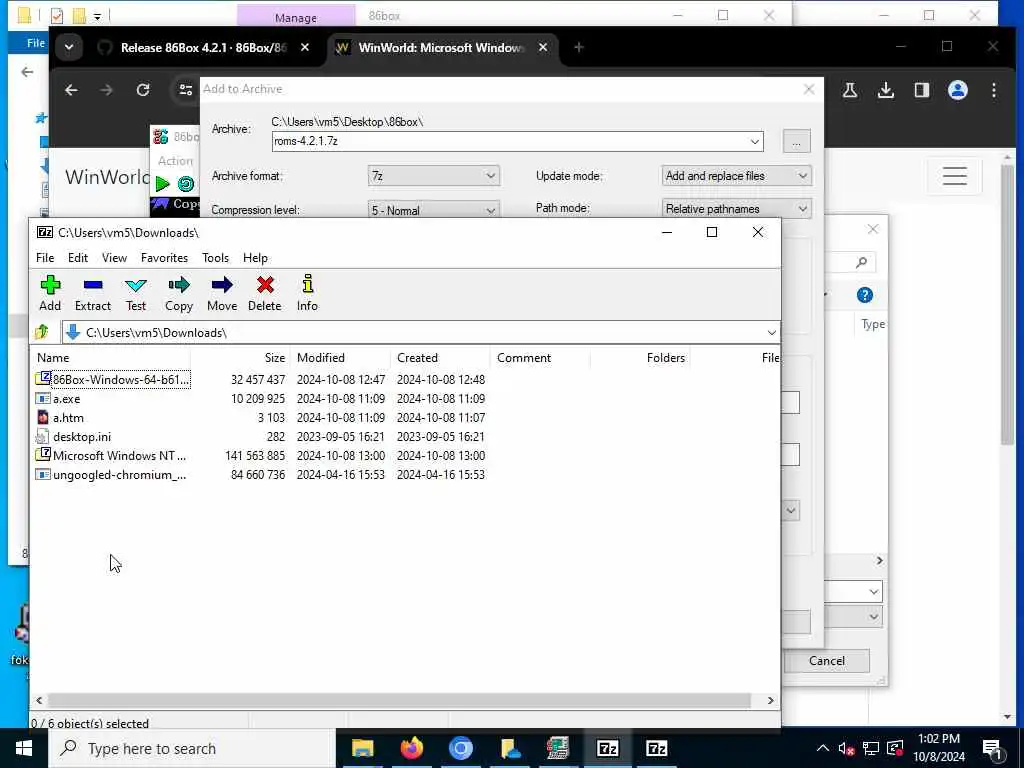Expand the 7-Zip address bar dropdown

[x=771, y=332]
